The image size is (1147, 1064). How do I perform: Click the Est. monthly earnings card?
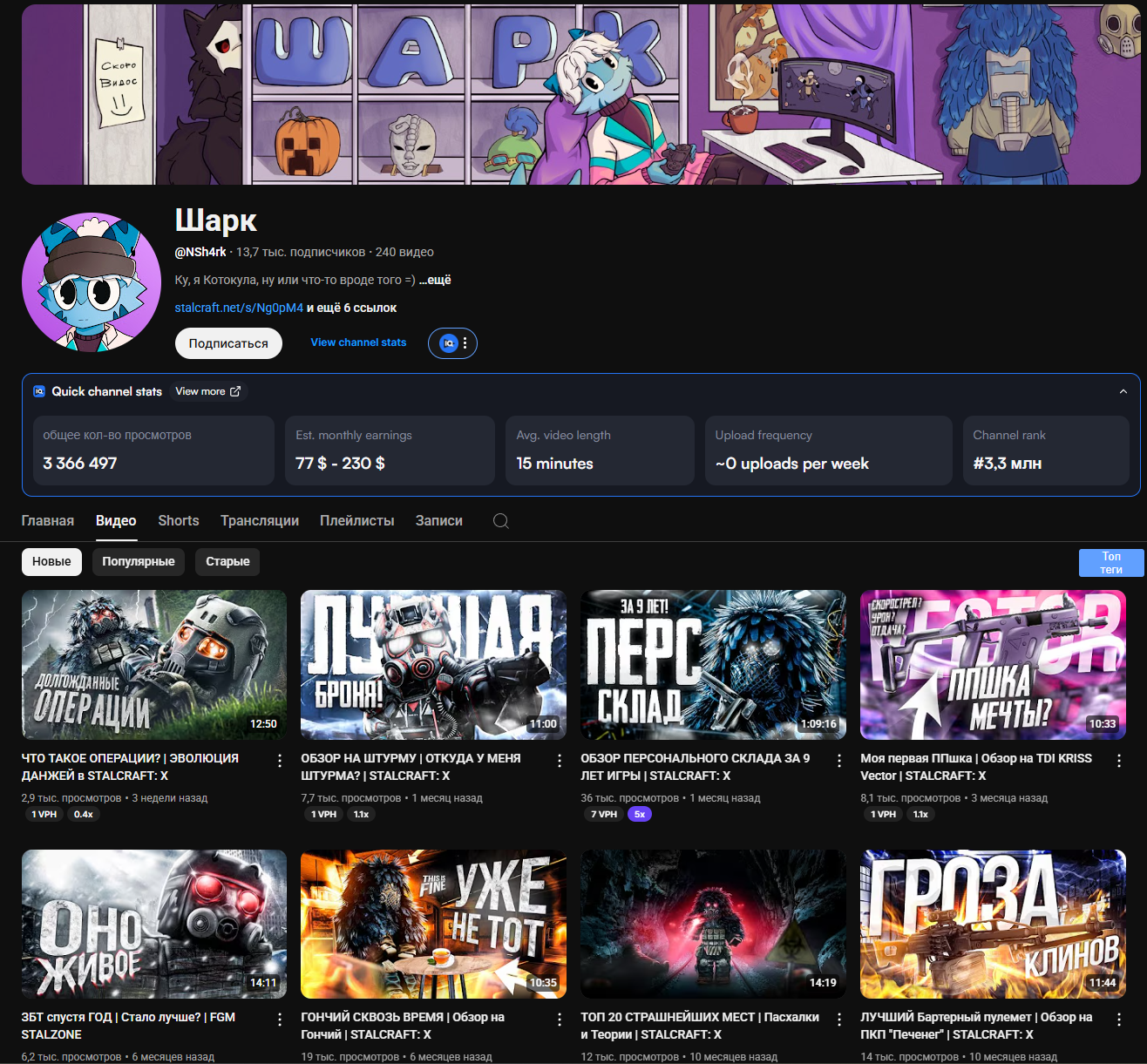pyautogui.click(x=390, y=450)
